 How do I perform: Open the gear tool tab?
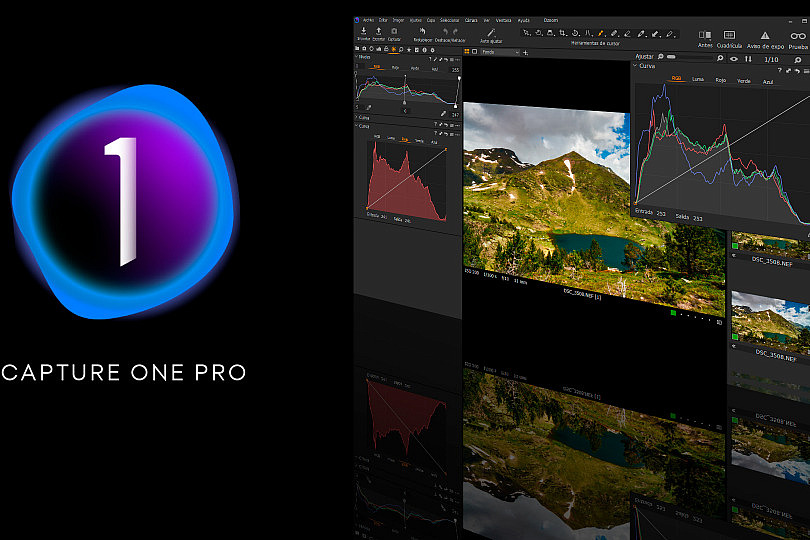click(432, 50)
